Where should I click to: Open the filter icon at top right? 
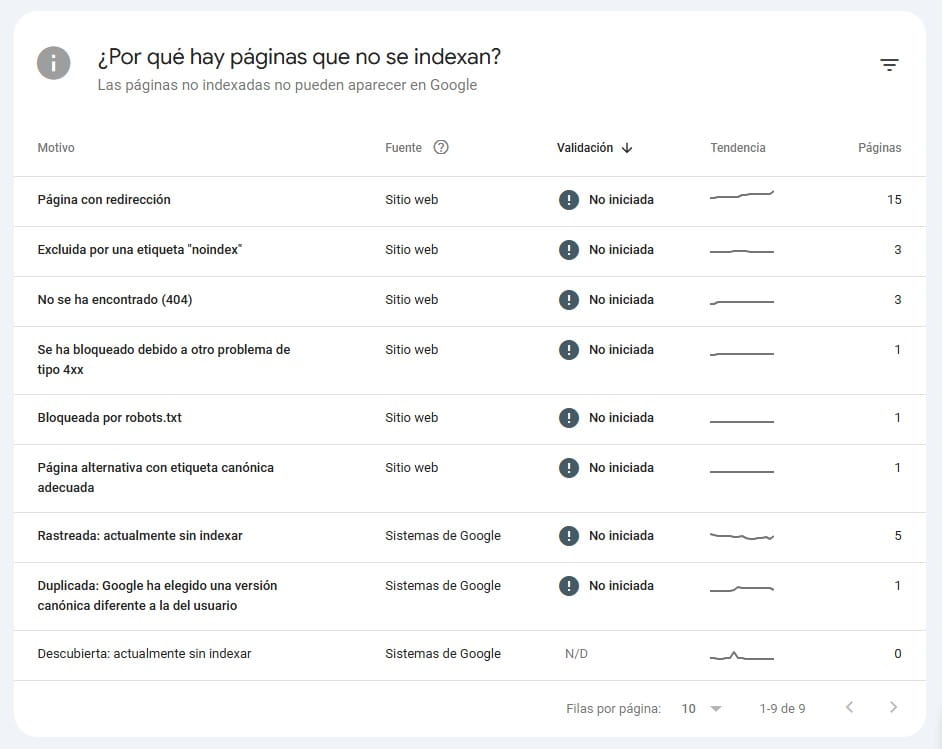pos(889,64)
